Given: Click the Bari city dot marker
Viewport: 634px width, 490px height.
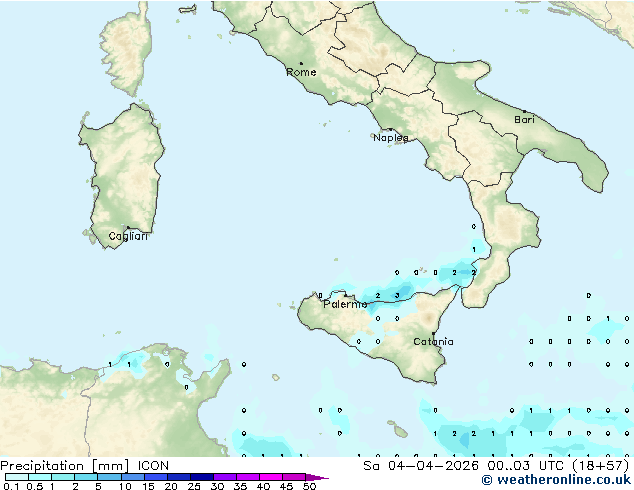Looking at the screenshot, I should point(524,111).
